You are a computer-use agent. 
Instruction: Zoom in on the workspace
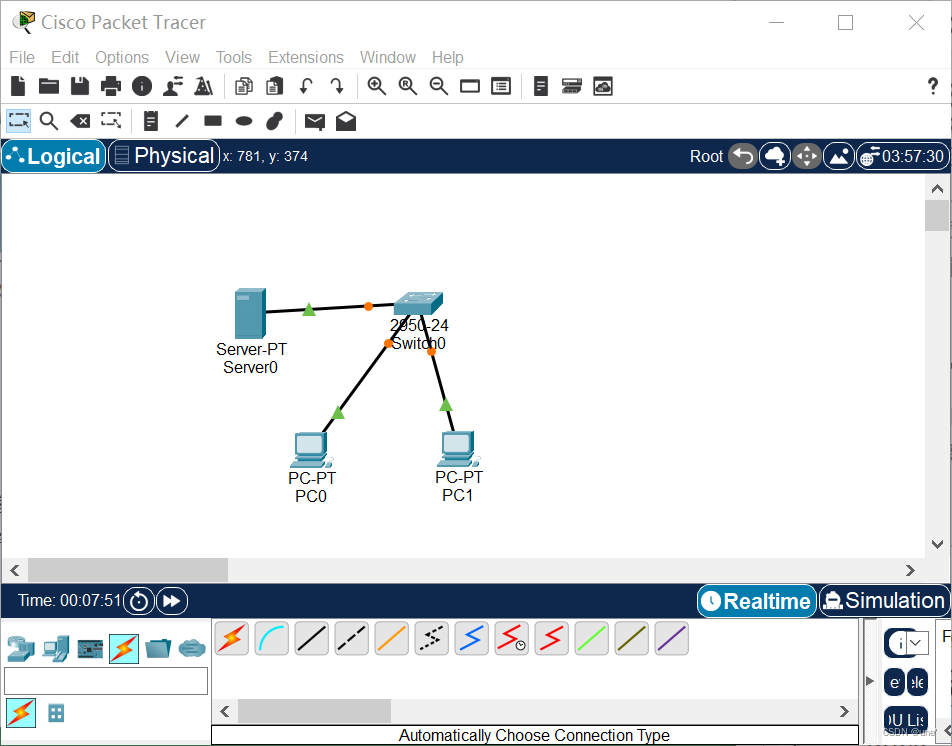[x=377, y=86]
